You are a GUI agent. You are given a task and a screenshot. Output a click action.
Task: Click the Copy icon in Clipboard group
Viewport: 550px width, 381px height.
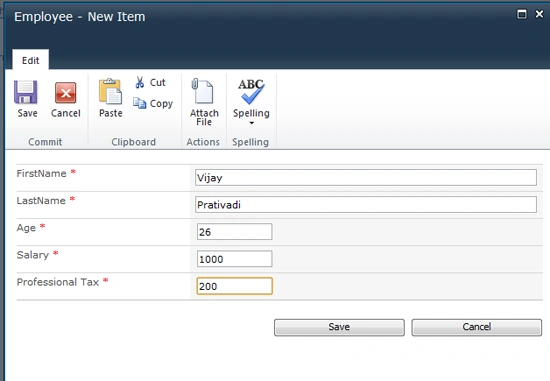[140, 103]
